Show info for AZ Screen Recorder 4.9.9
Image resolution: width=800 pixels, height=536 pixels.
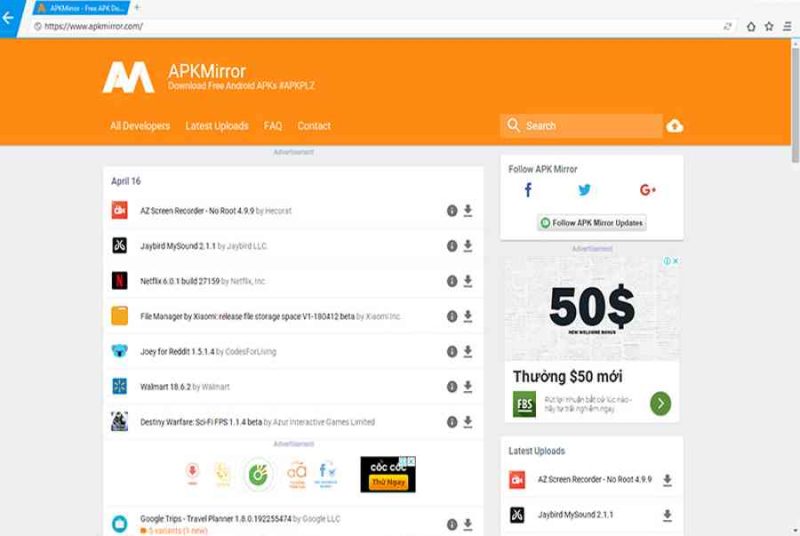tap(452, 211)
